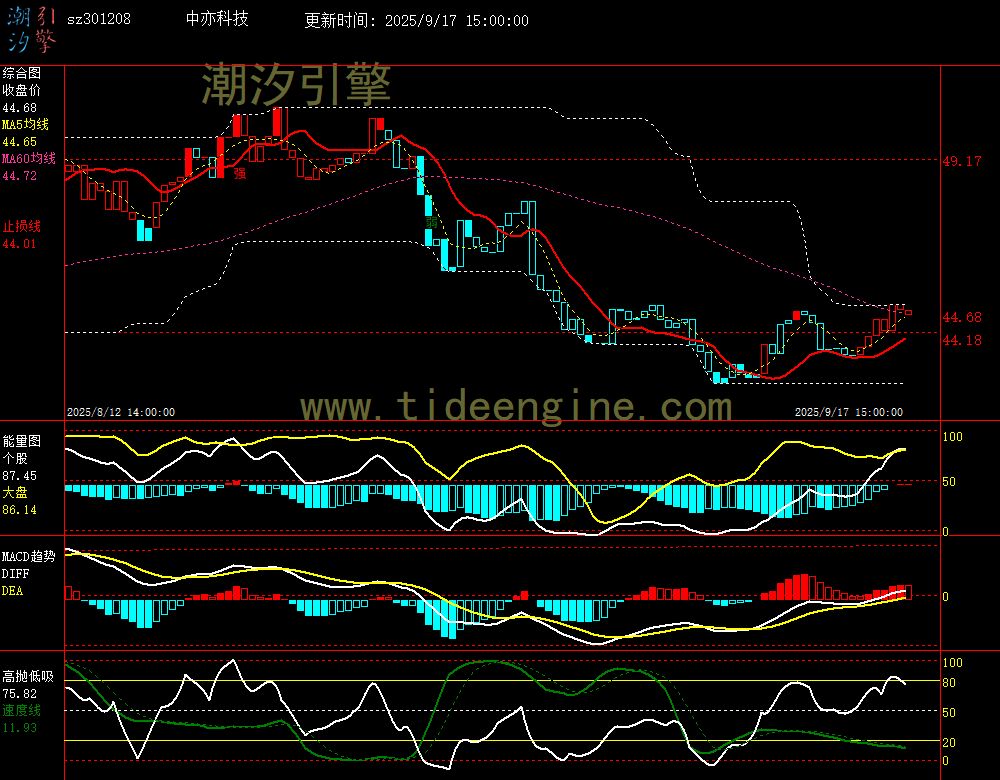Click the 强 signal marker on the chart

(240, 173)
